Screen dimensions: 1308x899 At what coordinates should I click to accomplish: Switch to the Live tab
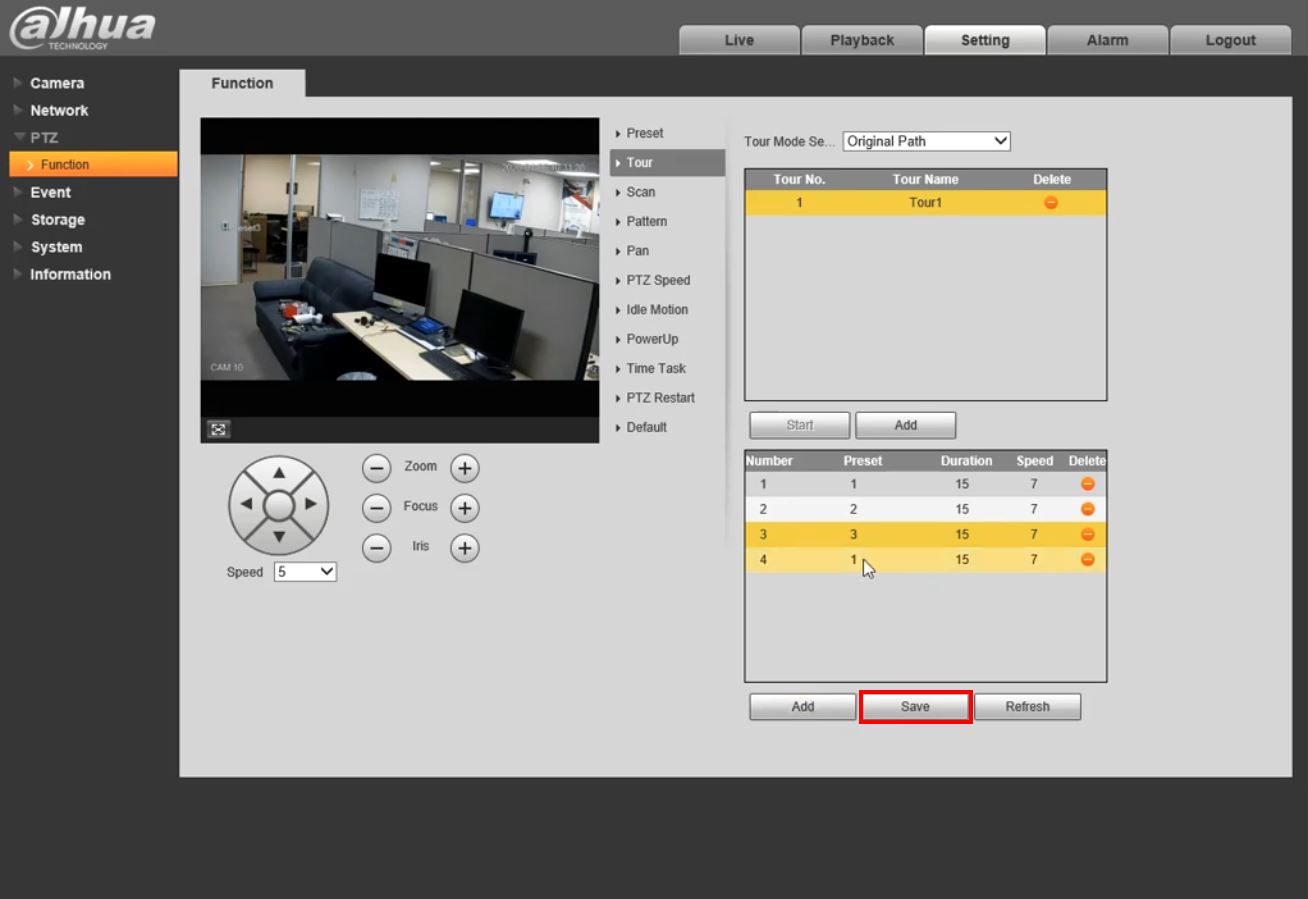click(x=739, y=40)
